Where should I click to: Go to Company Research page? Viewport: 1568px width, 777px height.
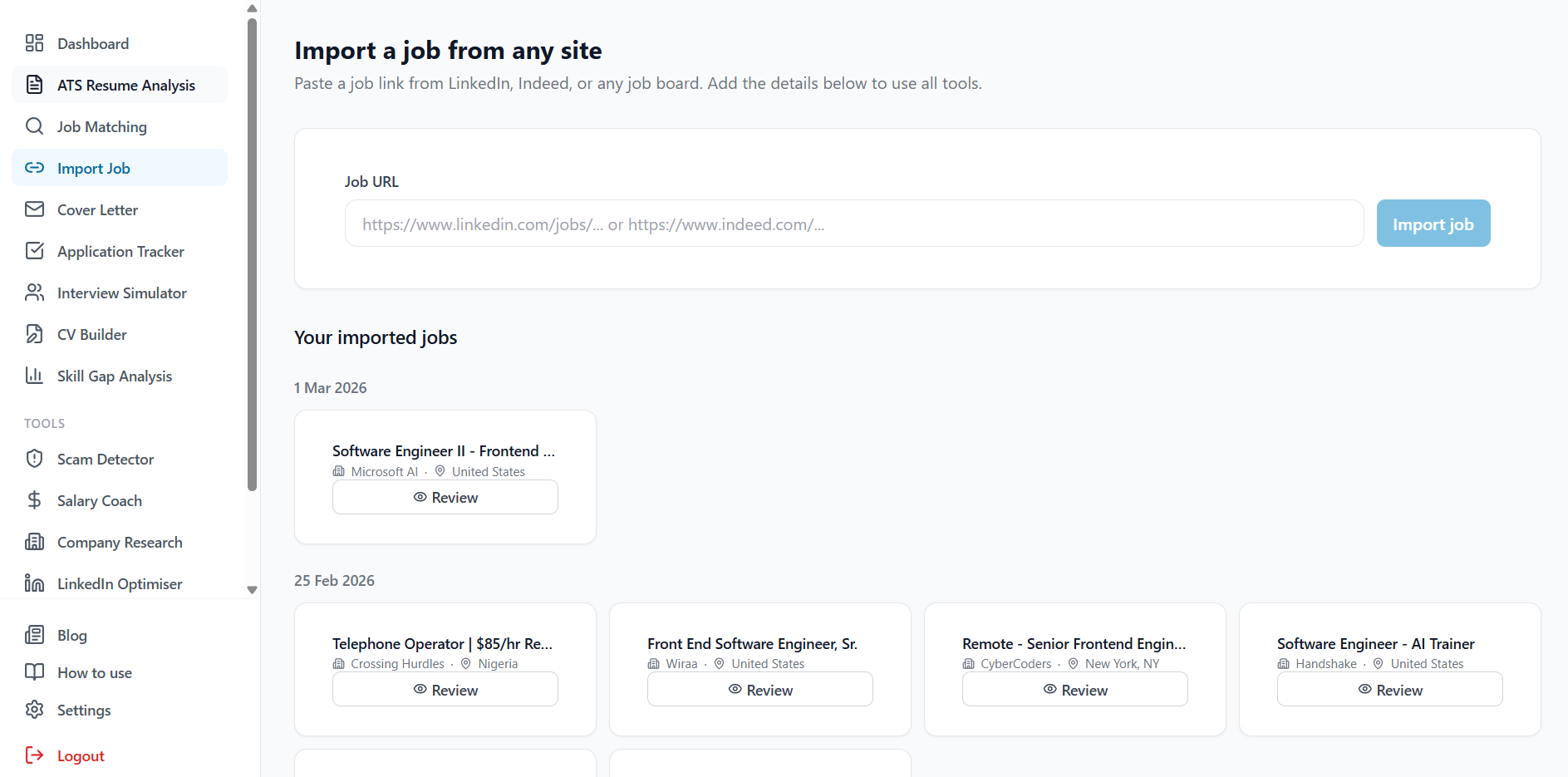click(120, 542)
